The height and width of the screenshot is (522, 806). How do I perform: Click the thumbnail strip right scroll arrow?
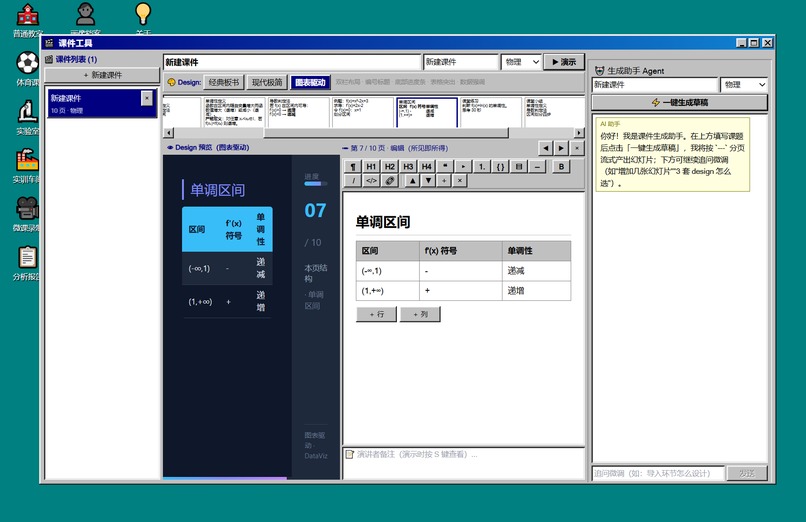click(x=579, y=133)
